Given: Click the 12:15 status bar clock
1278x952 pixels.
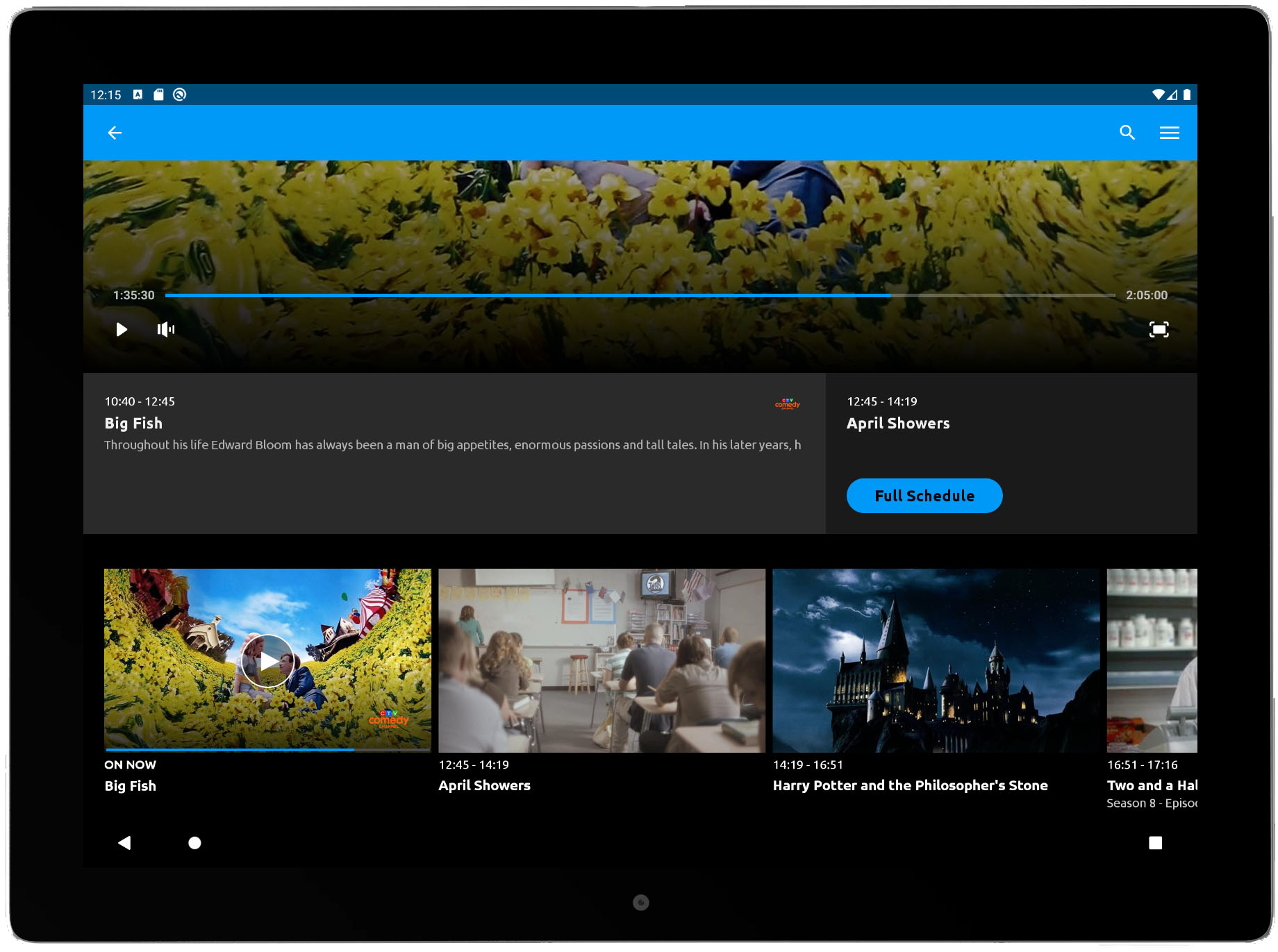Looking at the screenshot, I should tap(106, 95).
